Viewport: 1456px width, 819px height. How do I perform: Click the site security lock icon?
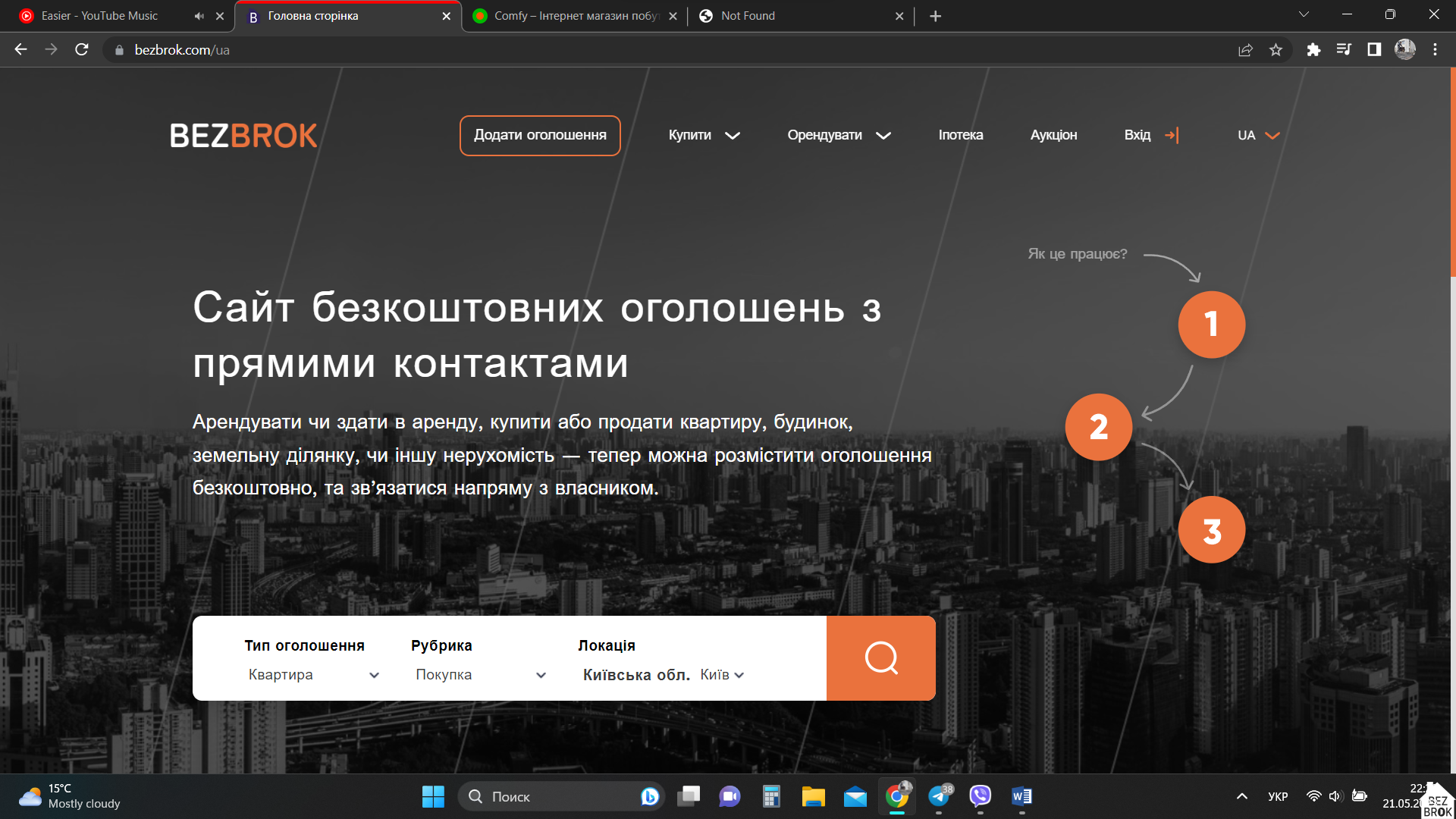(119, 50)
